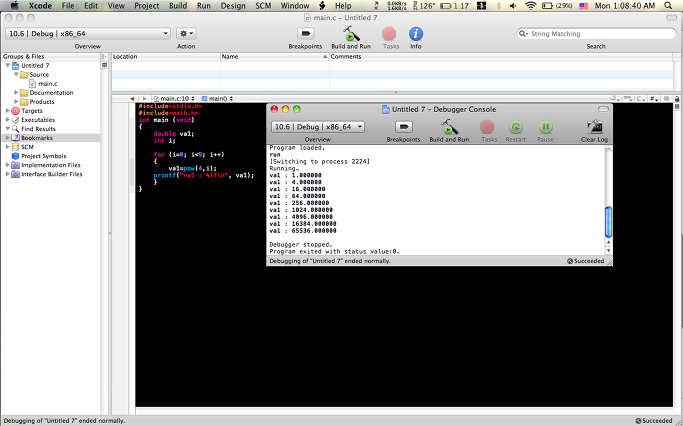
Task: Click Spotlight magnifier in menu bar
Action: [x=668, y=6]
